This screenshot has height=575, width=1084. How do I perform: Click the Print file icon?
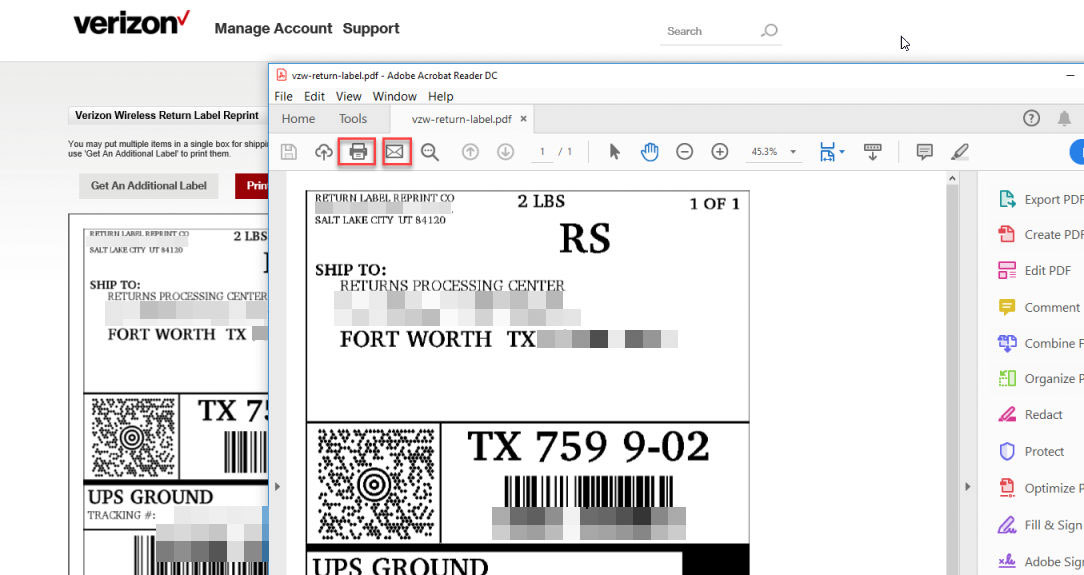point(358,152)
